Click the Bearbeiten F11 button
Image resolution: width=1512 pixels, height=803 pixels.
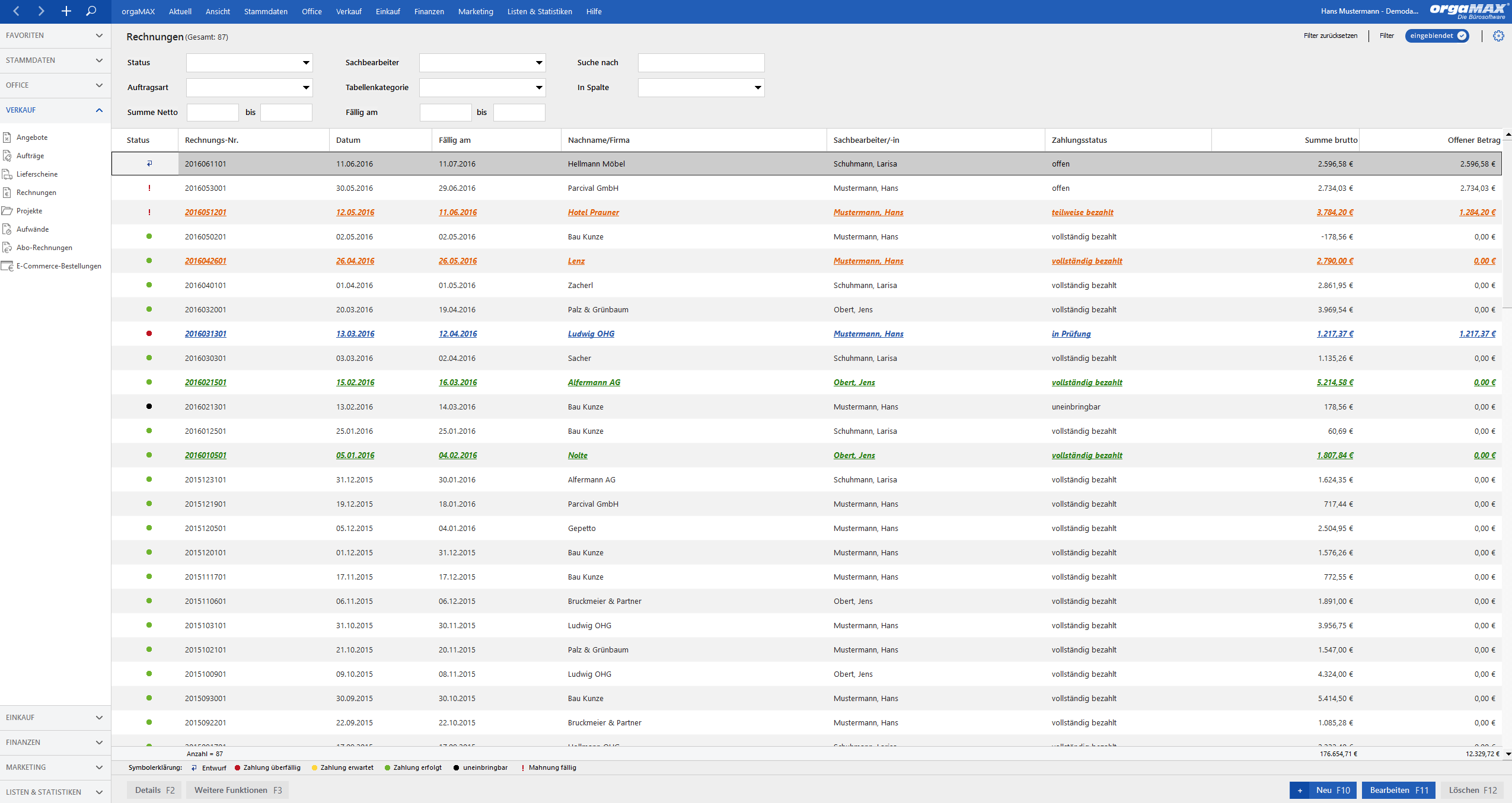[1399, 791]
